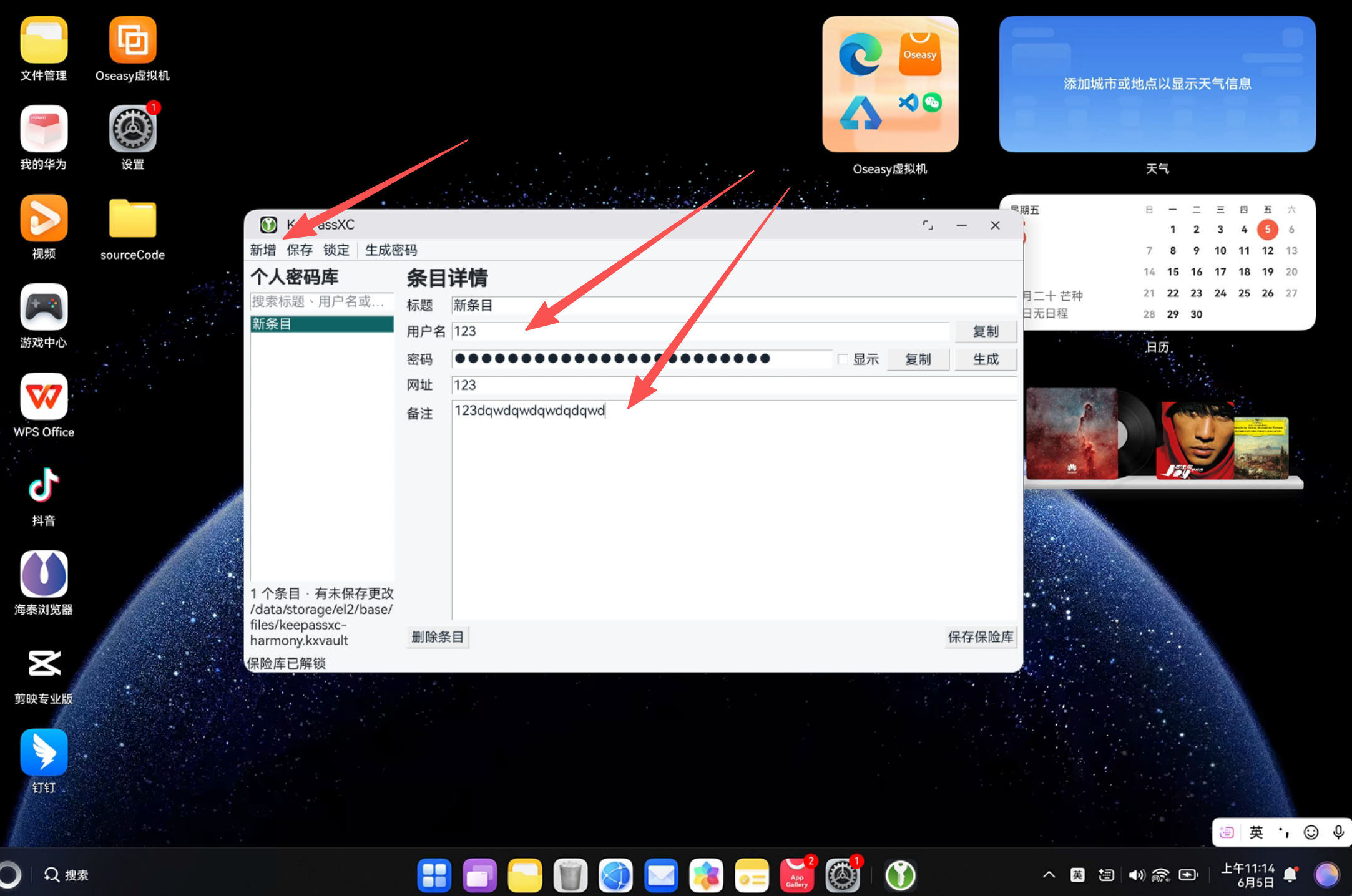Open the launcher grid icon in the dock

434,875
